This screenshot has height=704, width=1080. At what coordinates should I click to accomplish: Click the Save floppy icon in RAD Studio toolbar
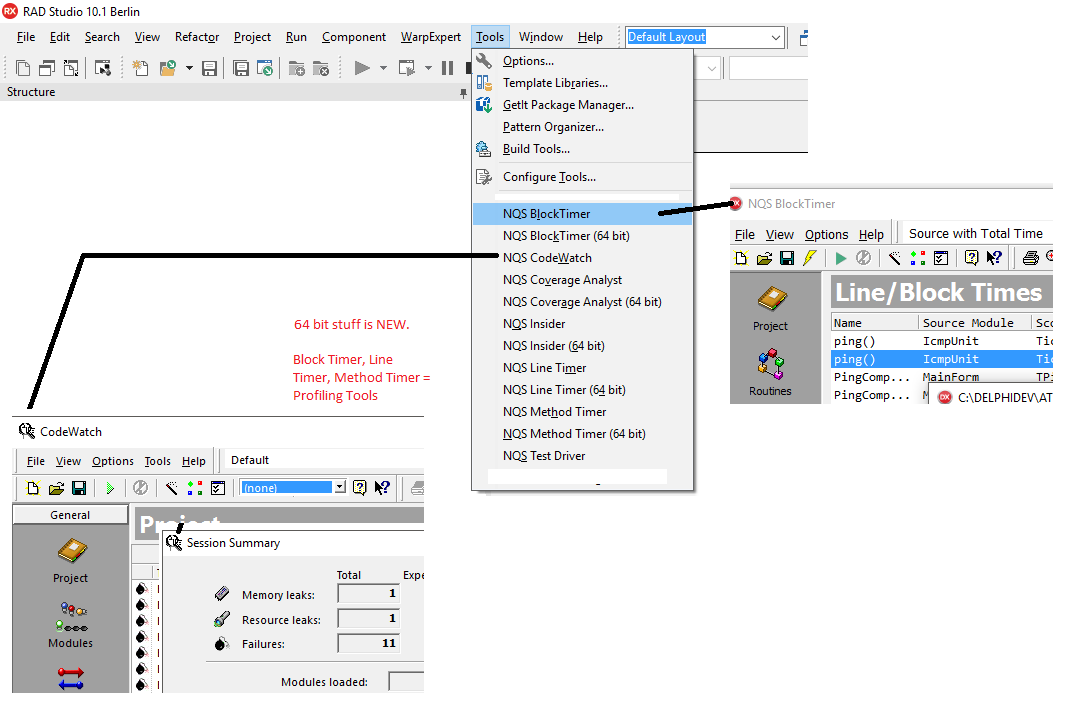coord(209,68)
